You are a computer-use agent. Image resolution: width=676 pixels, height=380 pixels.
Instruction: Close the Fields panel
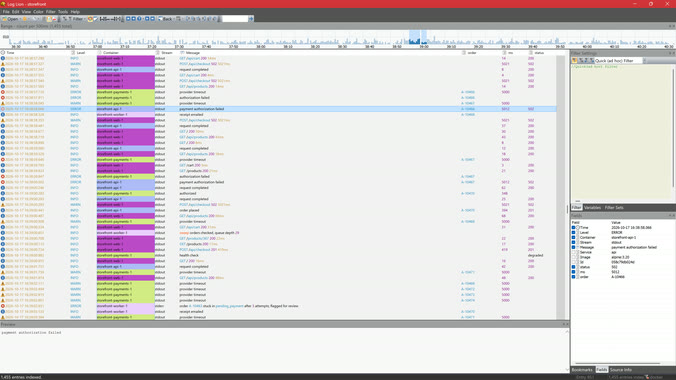click(x=673, y=215)
